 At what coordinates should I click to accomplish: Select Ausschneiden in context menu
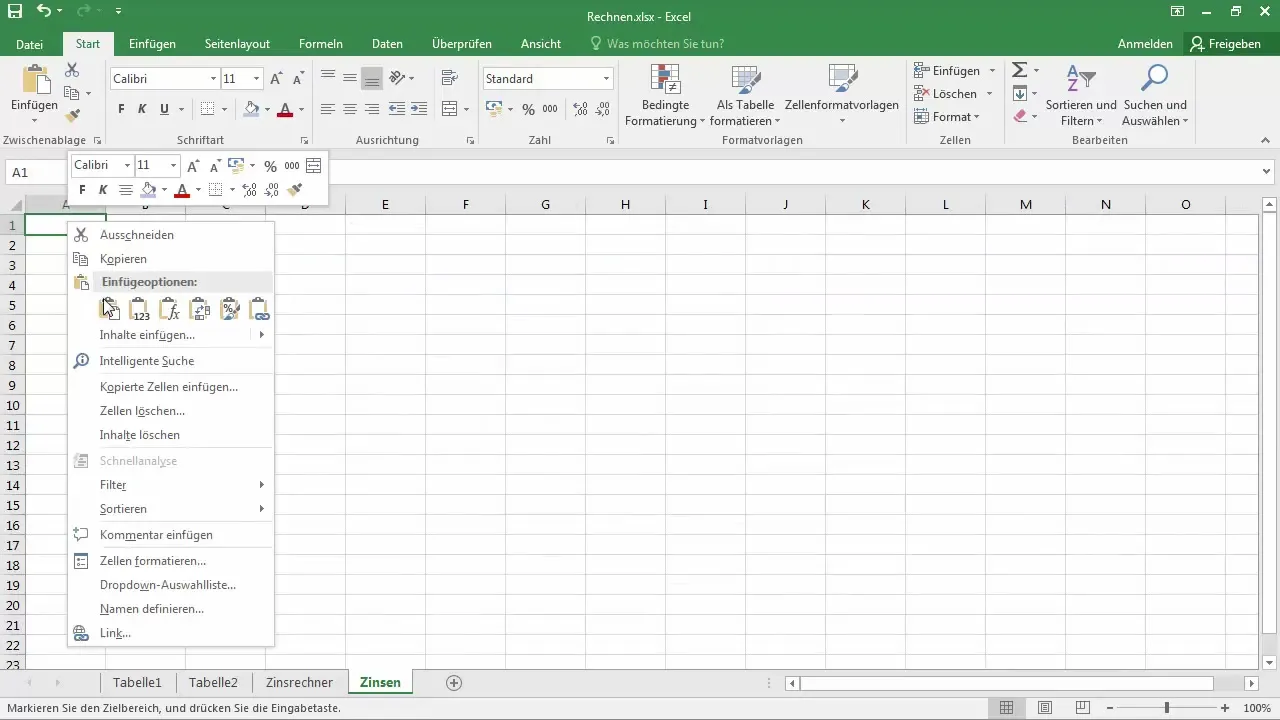pos(171,235)
